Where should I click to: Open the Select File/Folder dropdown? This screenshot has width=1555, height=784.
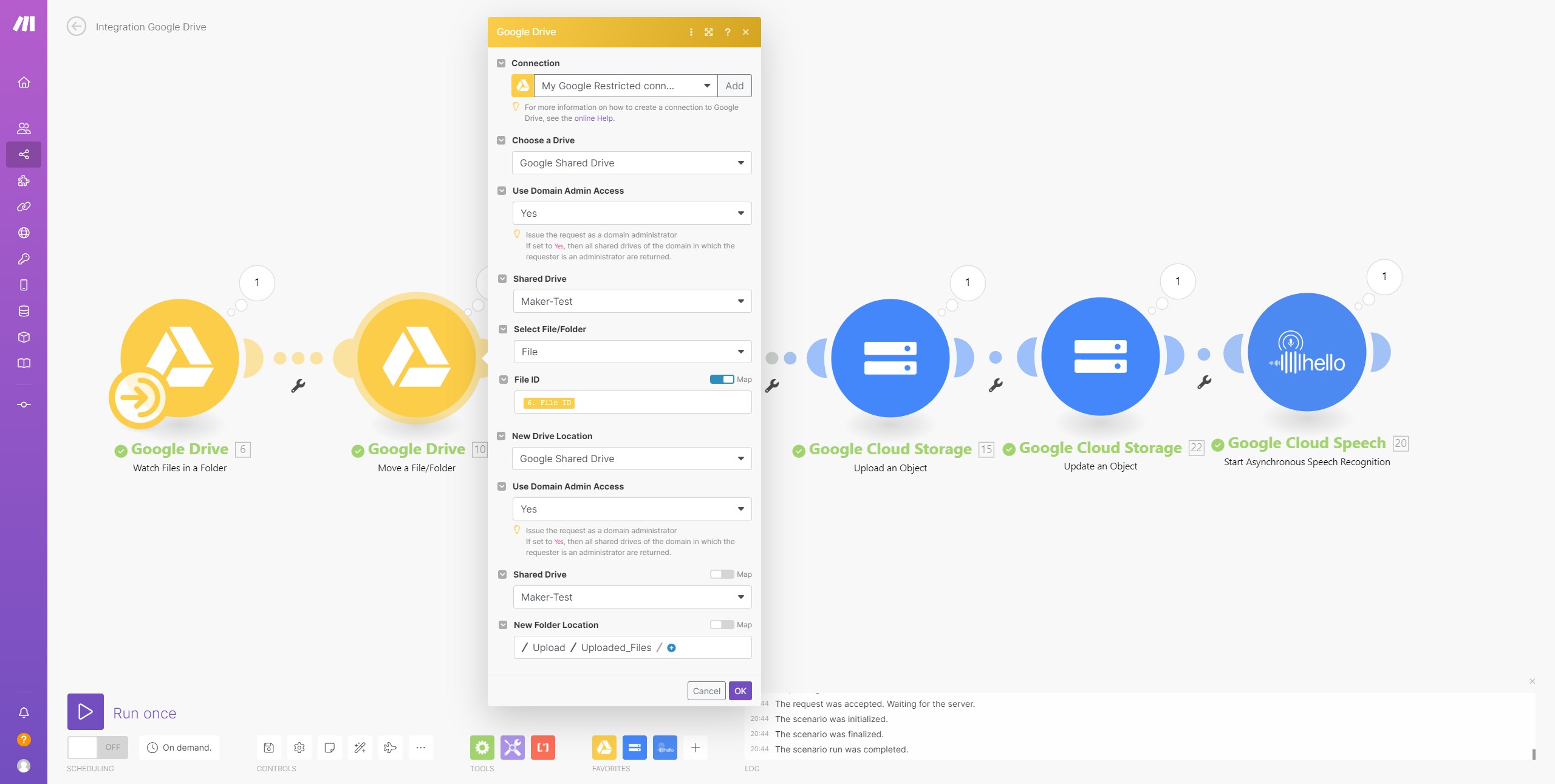coord(632,352)
